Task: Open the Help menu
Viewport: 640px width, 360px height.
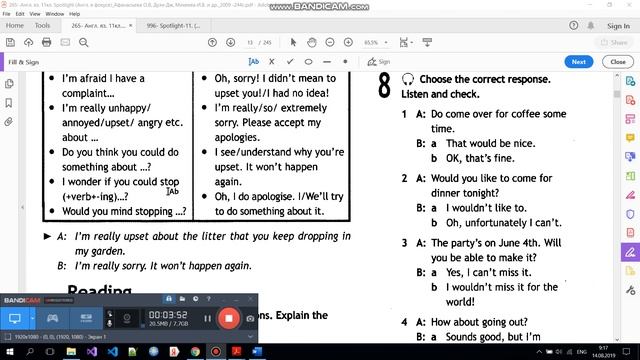Action: pos(74,13)
